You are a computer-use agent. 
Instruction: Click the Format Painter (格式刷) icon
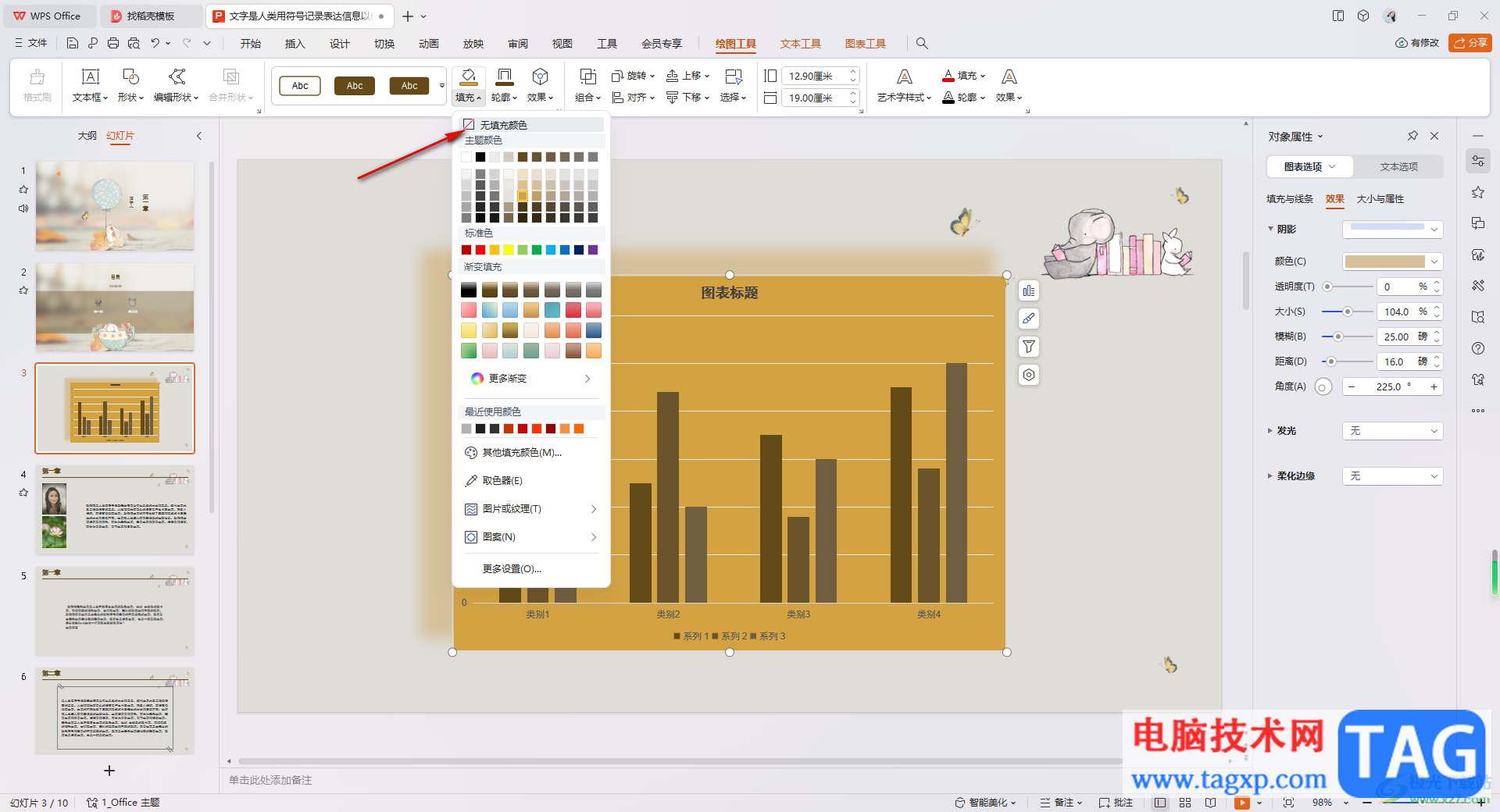(37, 77)
